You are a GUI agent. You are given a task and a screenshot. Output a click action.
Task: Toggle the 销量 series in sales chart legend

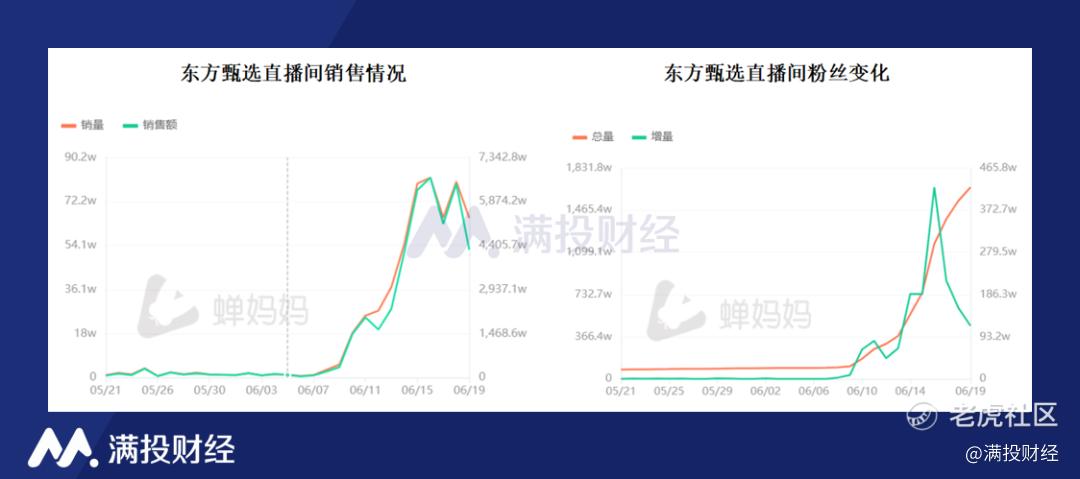click(x=82, y=125)
